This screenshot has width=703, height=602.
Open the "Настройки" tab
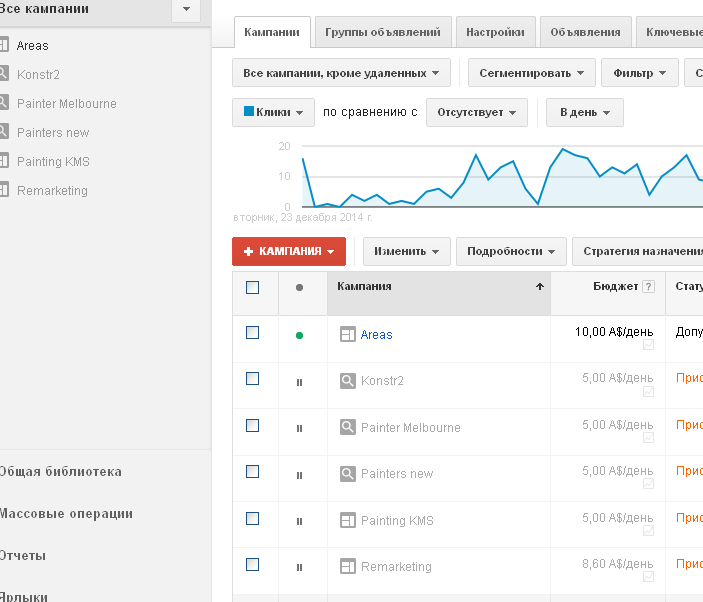tap(495, 32)
